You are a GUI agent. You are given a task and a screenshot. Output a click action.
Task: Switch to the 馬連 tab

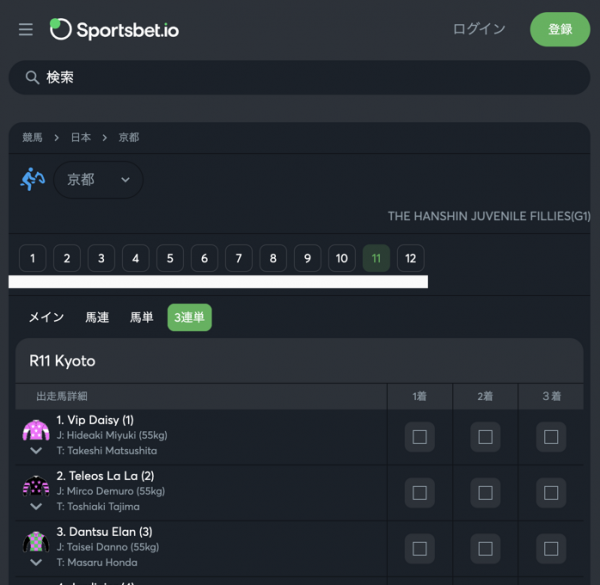[x=97, y=317]
